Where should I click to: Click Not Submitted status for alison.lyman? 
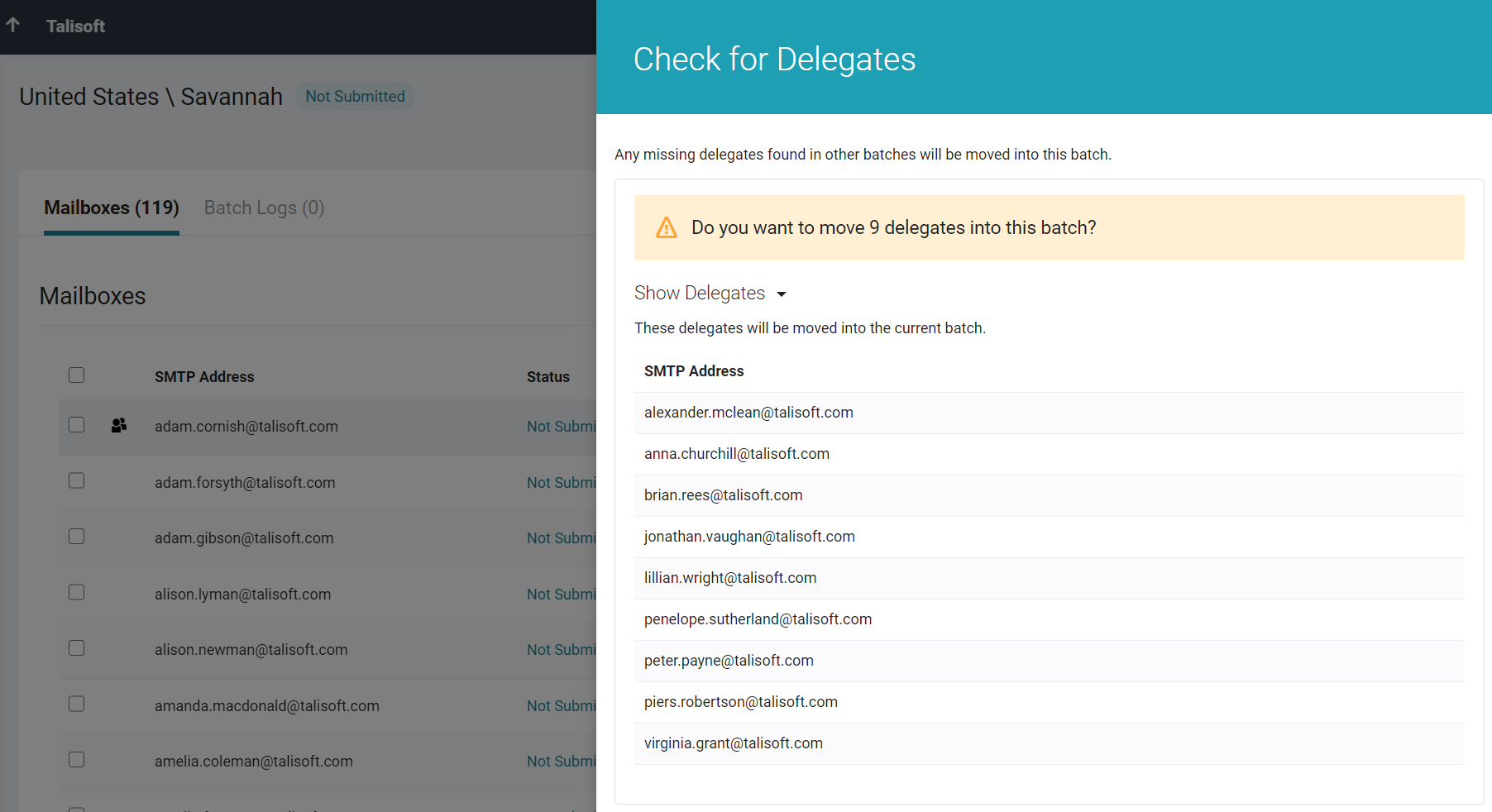[562, 595]
